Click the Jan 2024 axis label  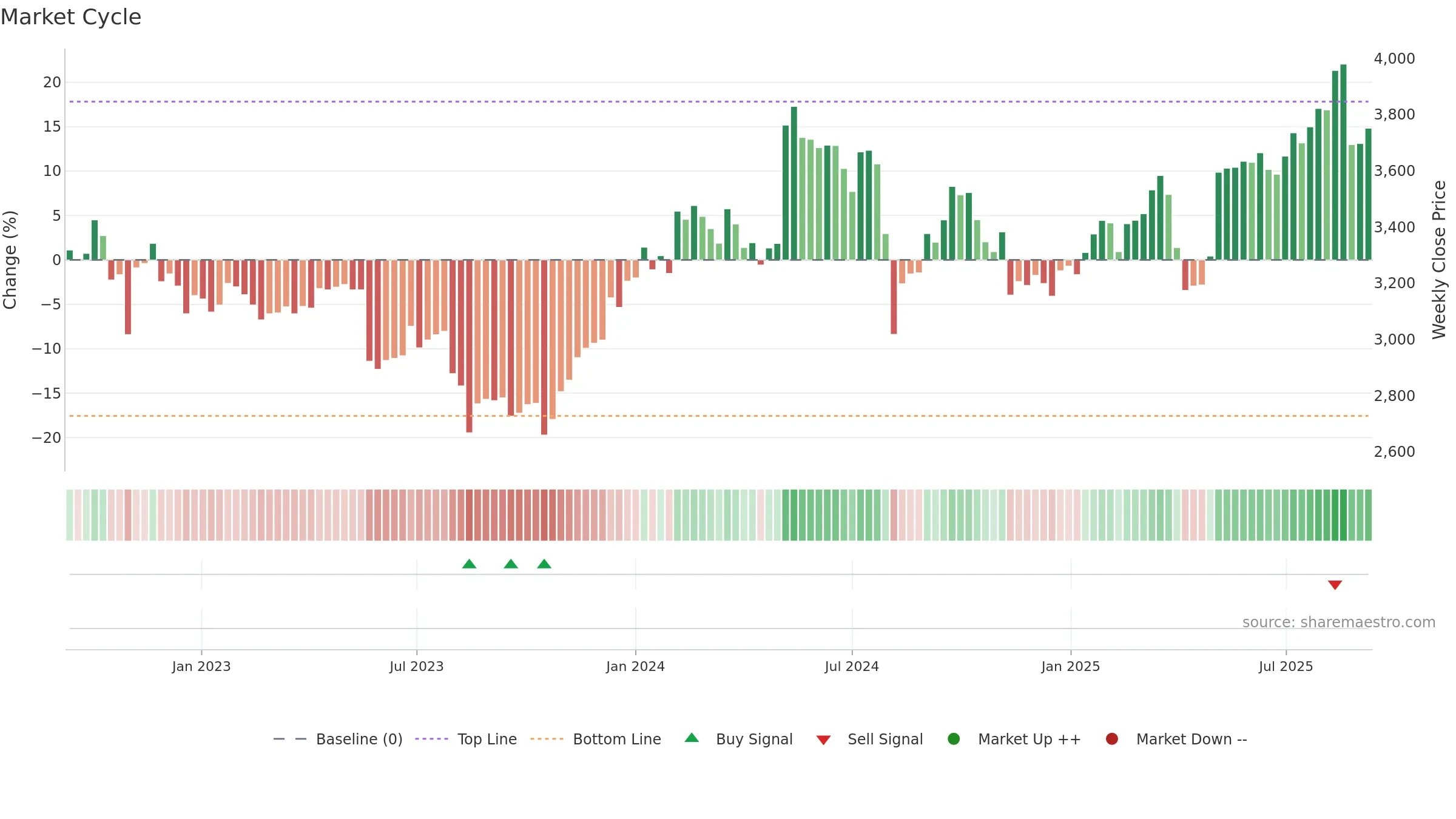pyautogui.click(x=635, y=666)
